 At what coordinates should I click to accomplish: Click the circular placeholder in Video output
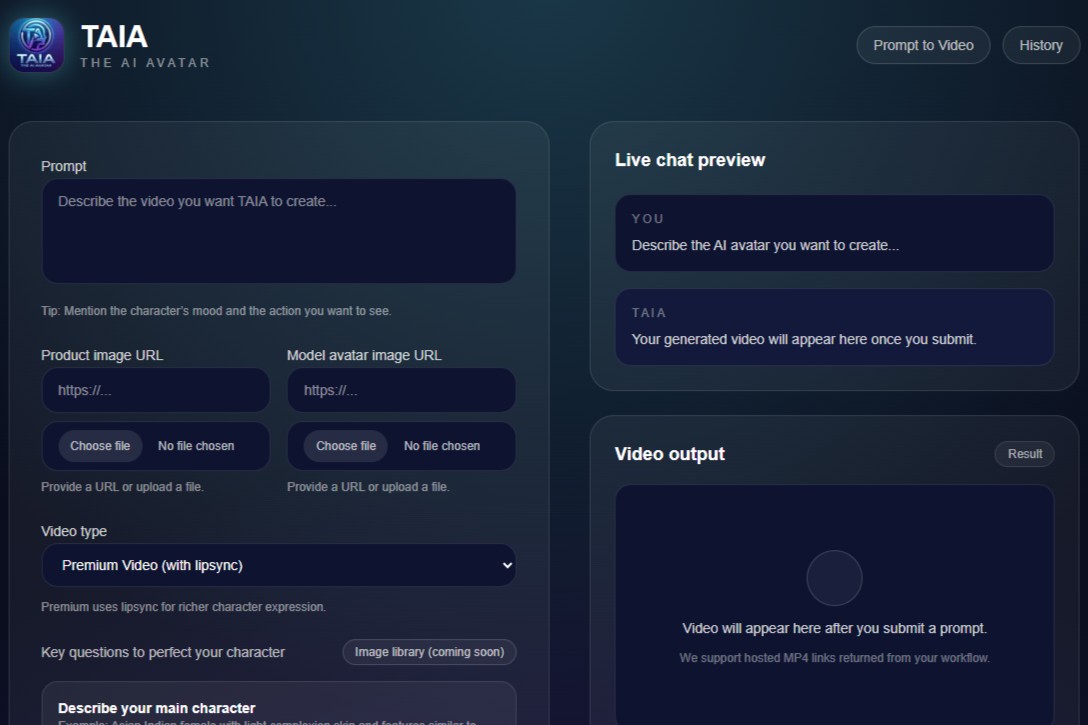click(x=834, y=578)
